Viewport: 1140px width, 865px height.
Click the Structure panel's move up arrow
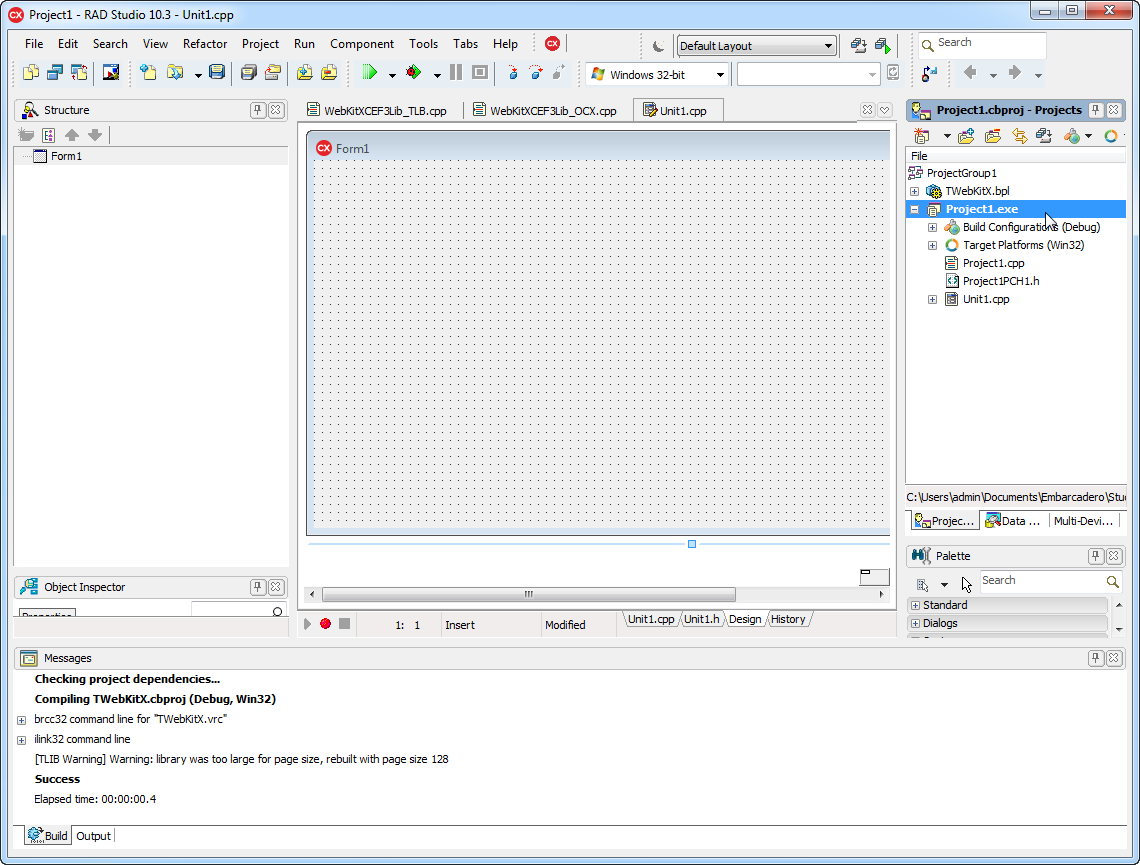click(72, 134)
